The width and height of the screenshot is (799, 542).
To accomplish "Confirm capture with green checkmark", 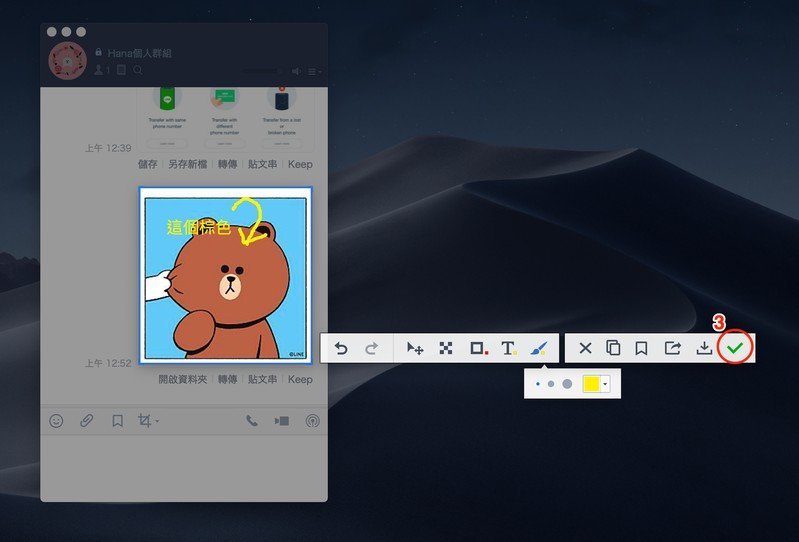I will coord(735,348).
